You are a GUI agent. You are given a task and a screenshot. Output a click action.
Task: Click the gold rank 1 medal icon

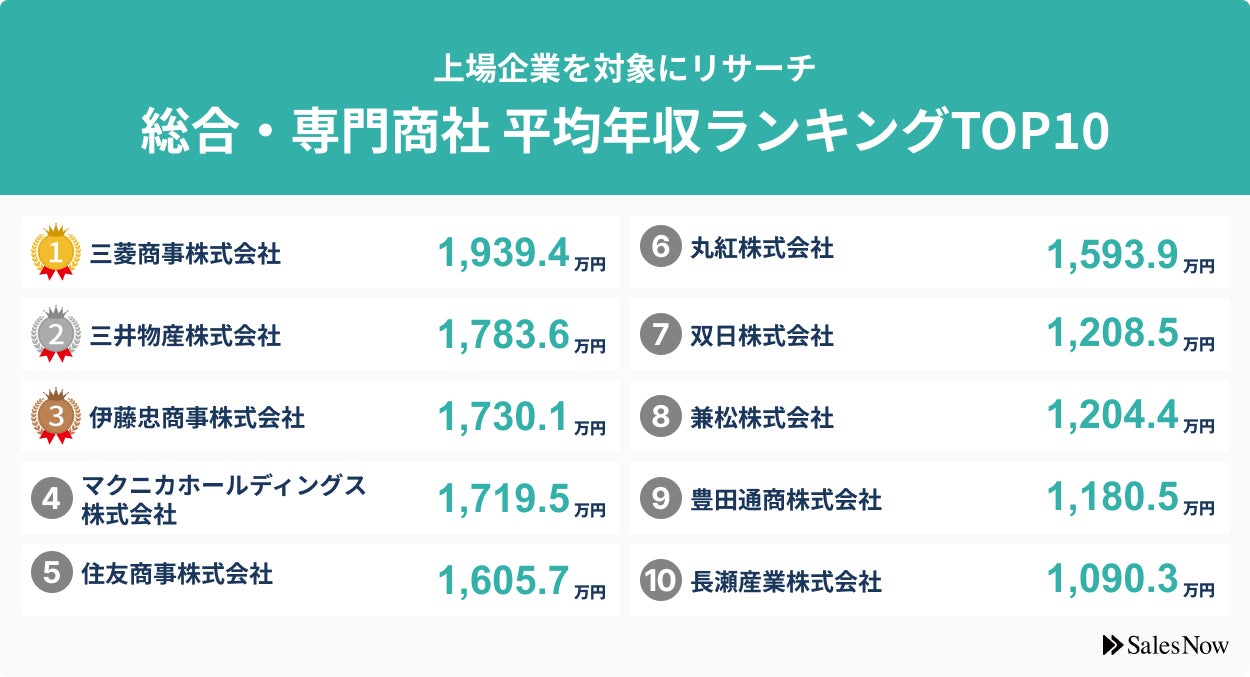click(x=55, y=253)
